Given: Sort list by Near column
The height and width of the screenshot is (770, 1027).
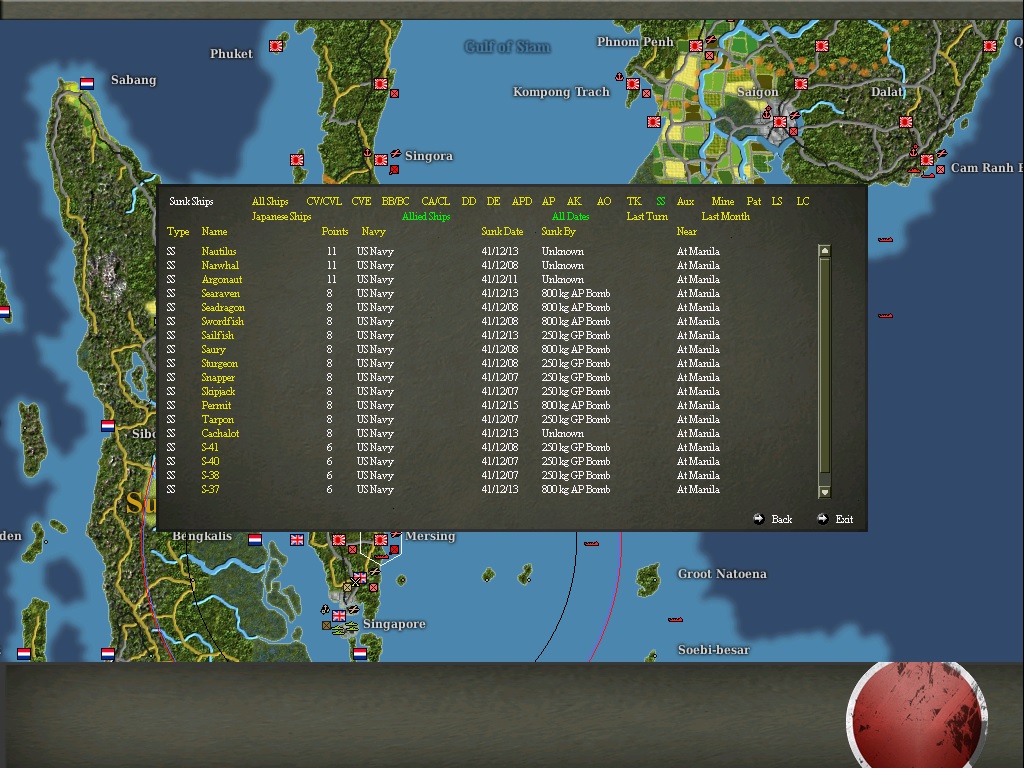Looking at the screenshot, I should click(686, 232).
